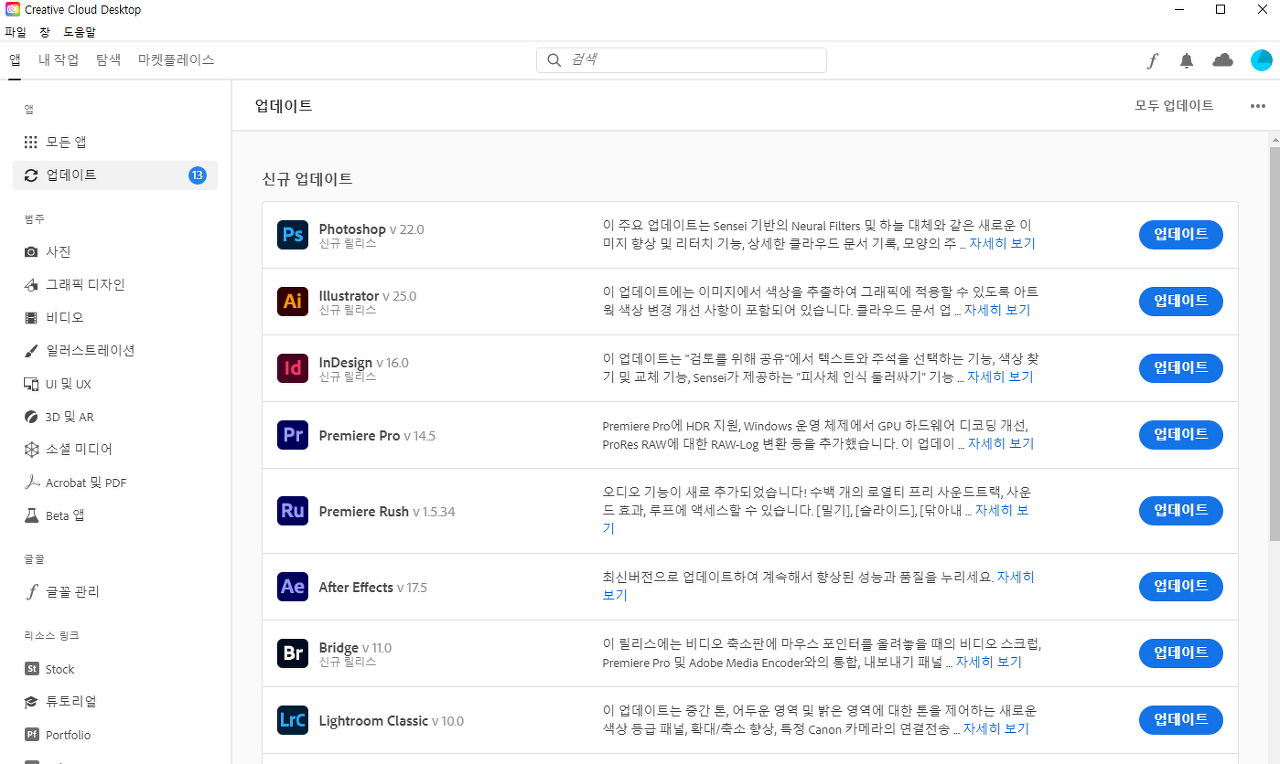Update Lightroom Classic with its 업데이트 button

click(1181, 720)
